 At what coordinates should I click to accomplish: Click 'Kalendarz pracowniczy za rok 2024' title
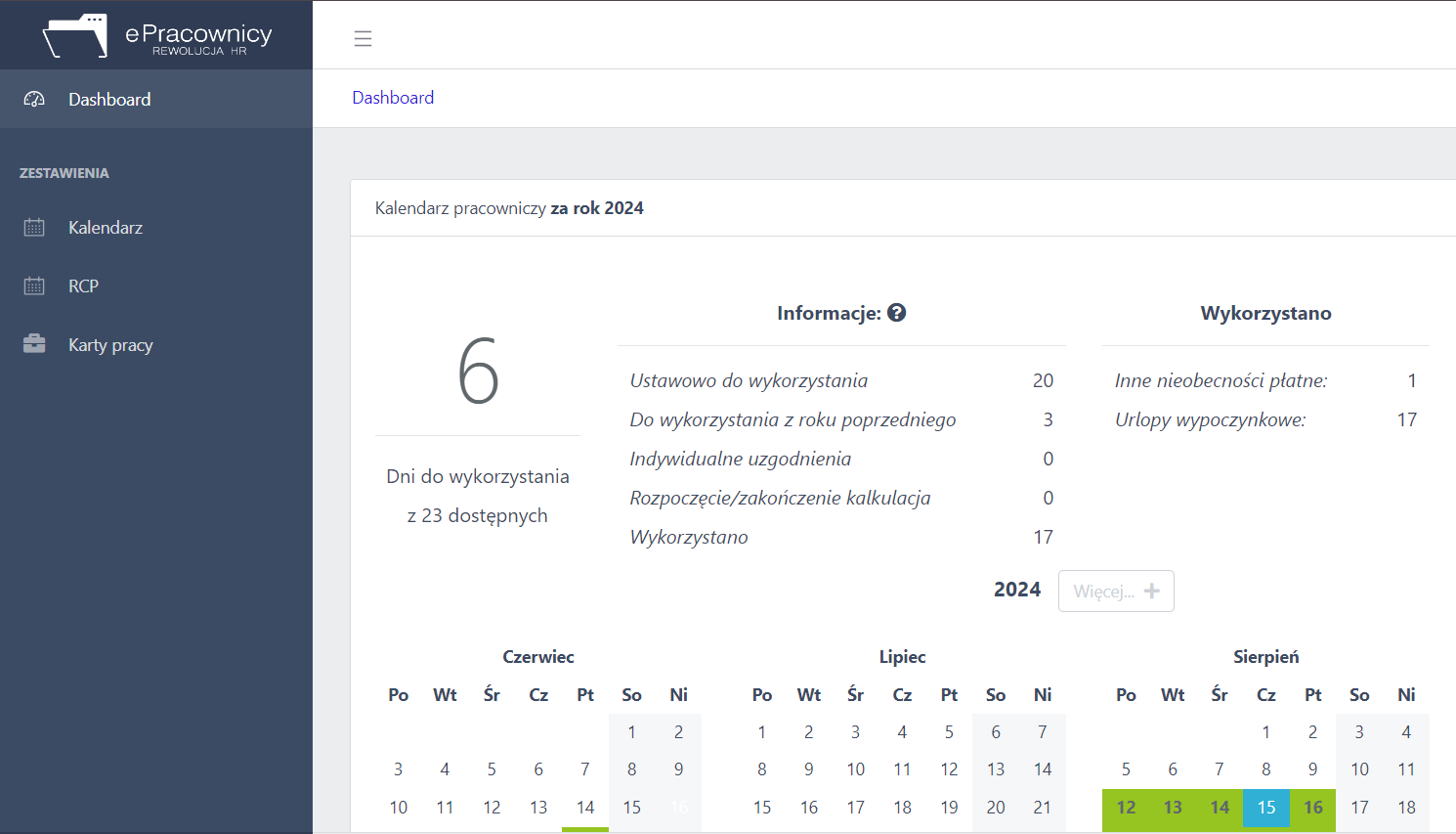point(509,208)
